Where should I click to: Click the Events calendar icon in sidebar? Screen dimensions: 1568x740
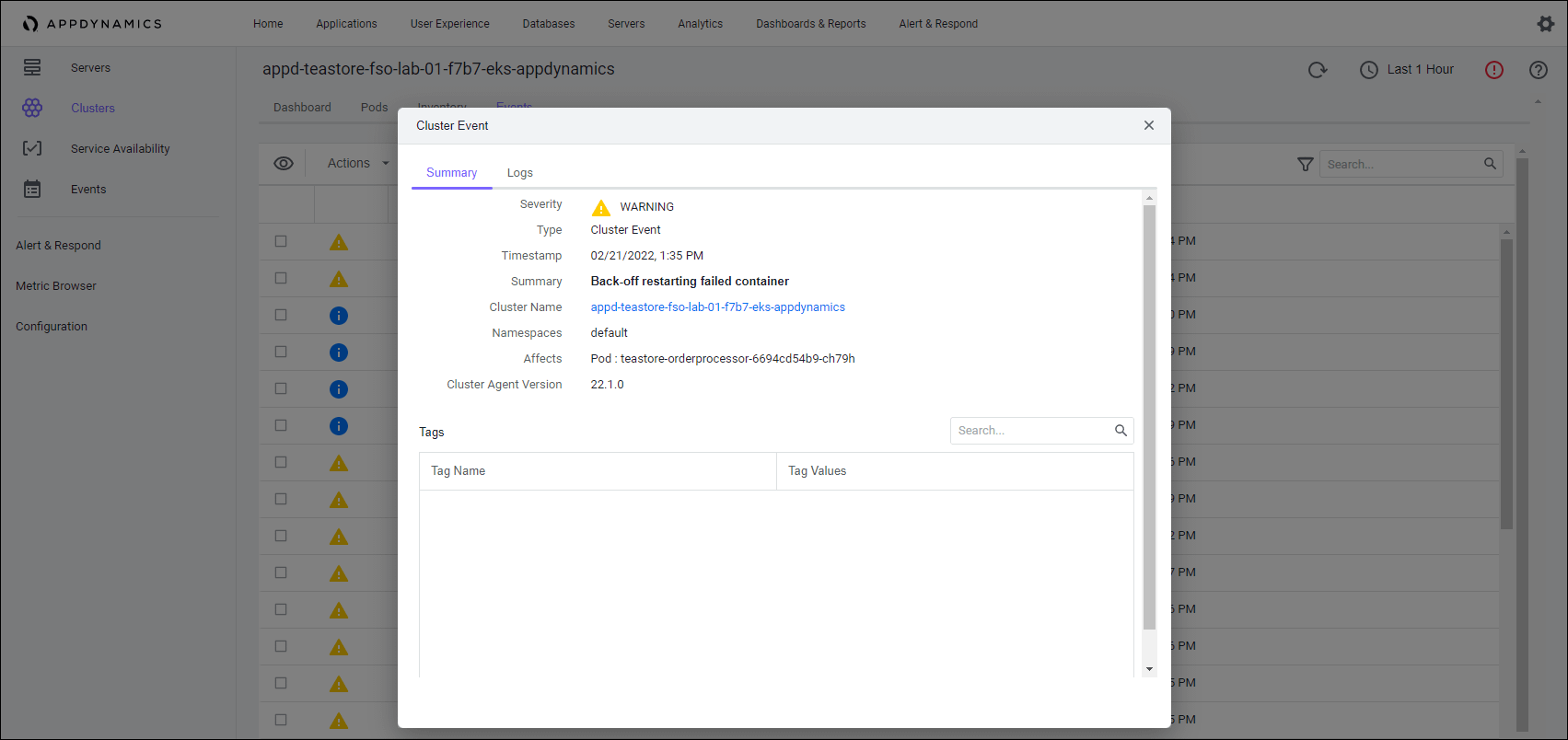click(x=32, y=190)
